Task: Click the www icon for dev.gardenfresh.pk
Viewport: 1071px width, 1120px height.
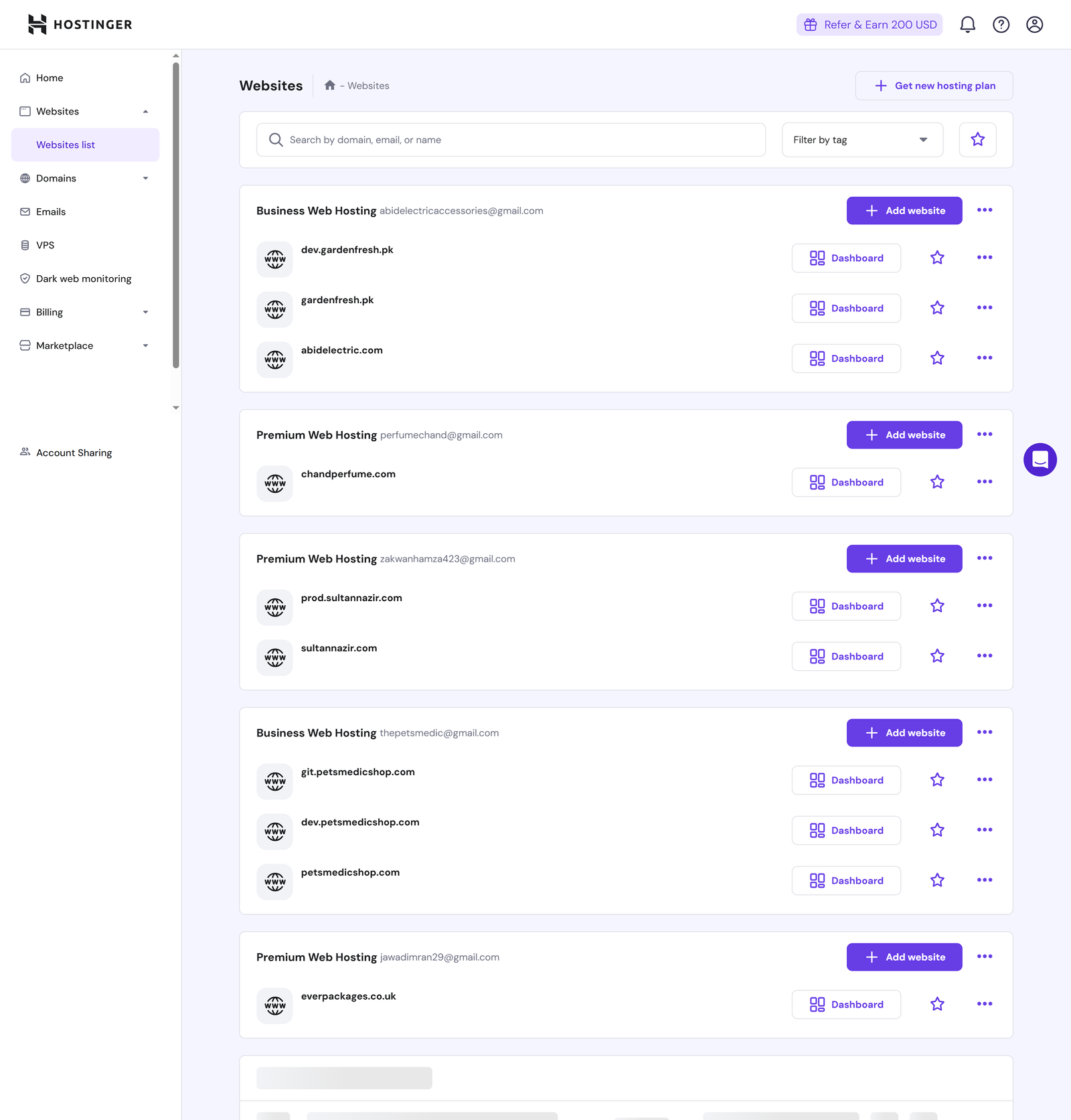Action: pyautogui.click(x=274, y=259)
